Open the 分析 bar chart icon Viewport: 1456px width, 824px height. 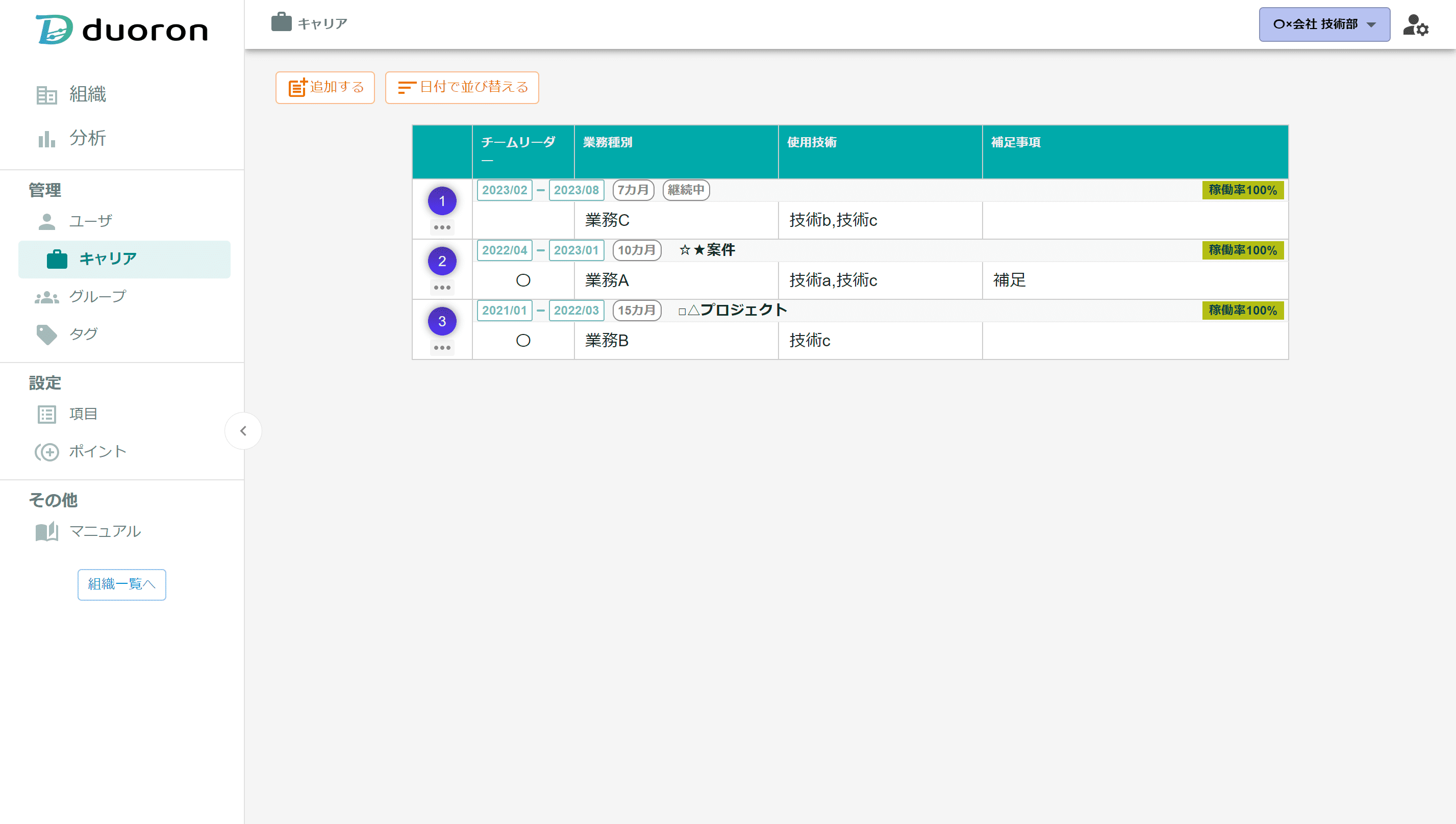46,139
